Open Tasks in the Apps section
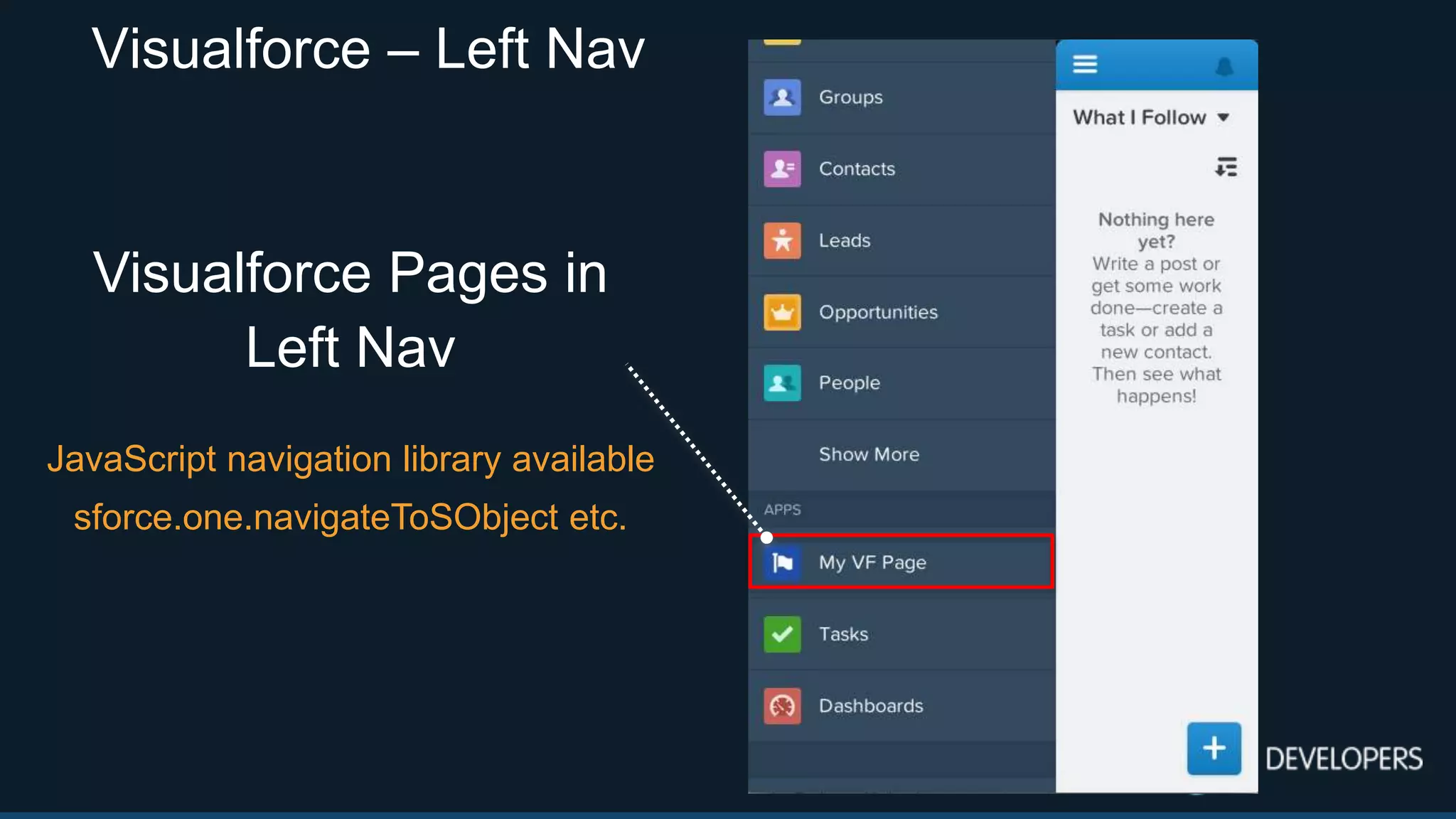 point(901,634)
